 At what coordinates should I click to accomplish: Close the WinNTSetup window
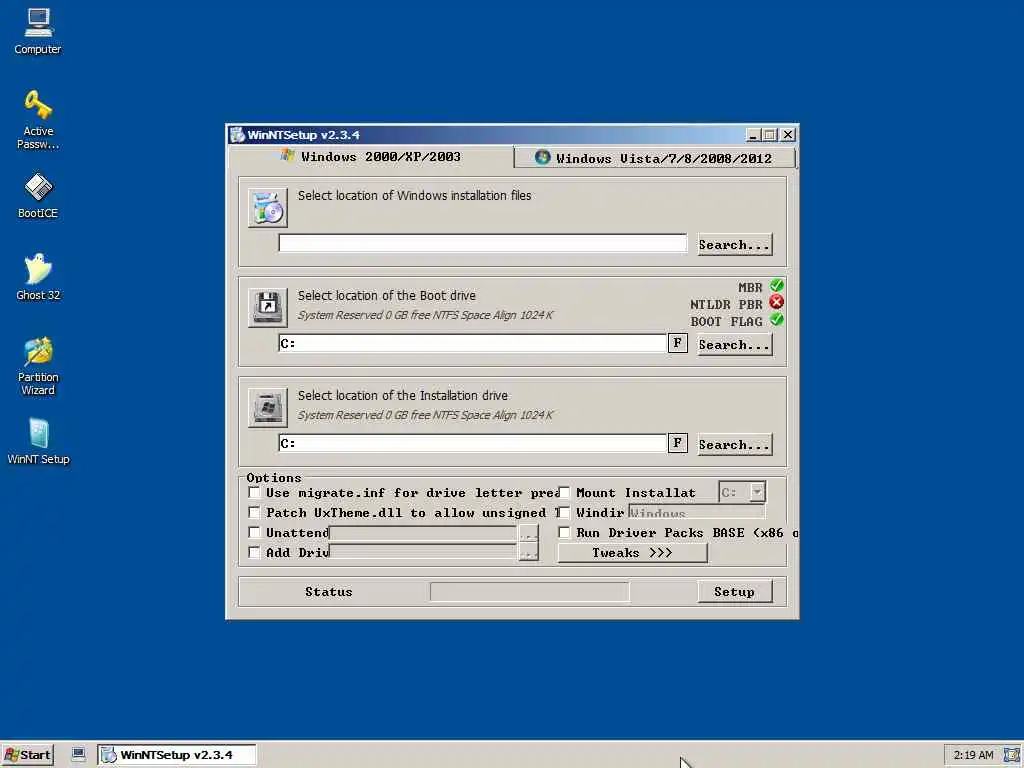(x=788, y=135)
